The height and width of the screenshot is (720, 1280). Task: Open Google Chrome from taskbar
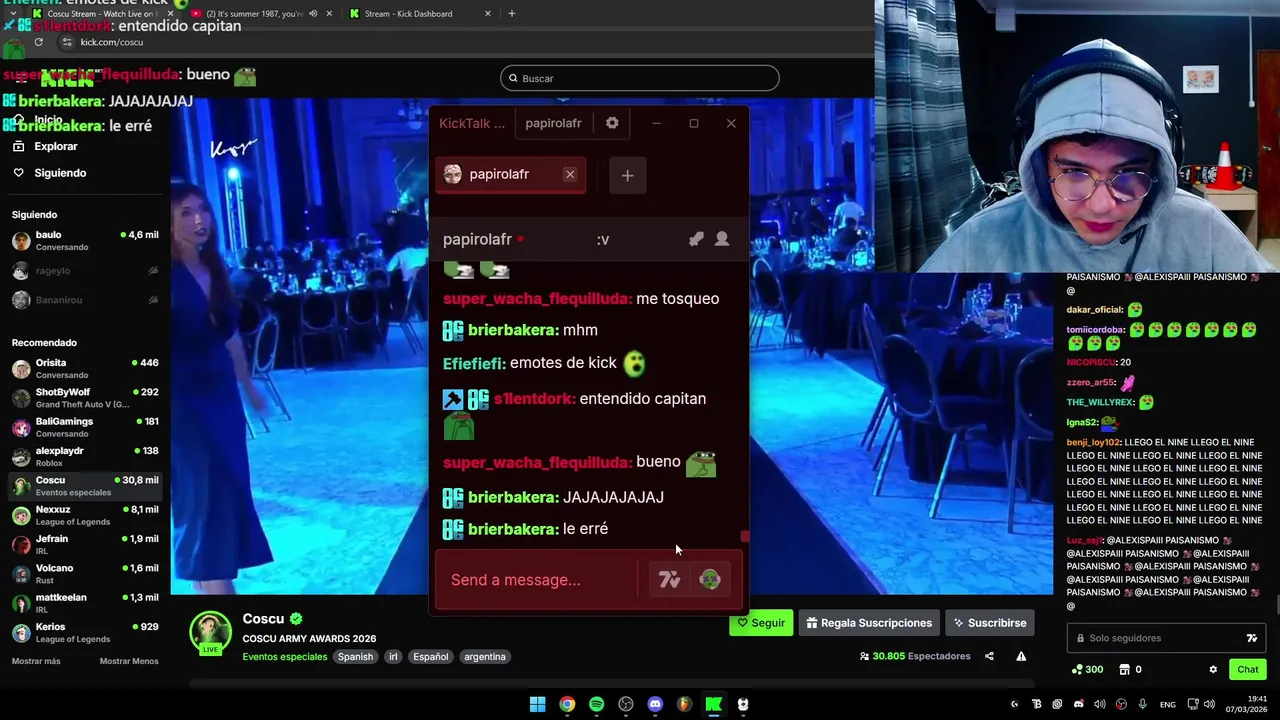point(567,704)
